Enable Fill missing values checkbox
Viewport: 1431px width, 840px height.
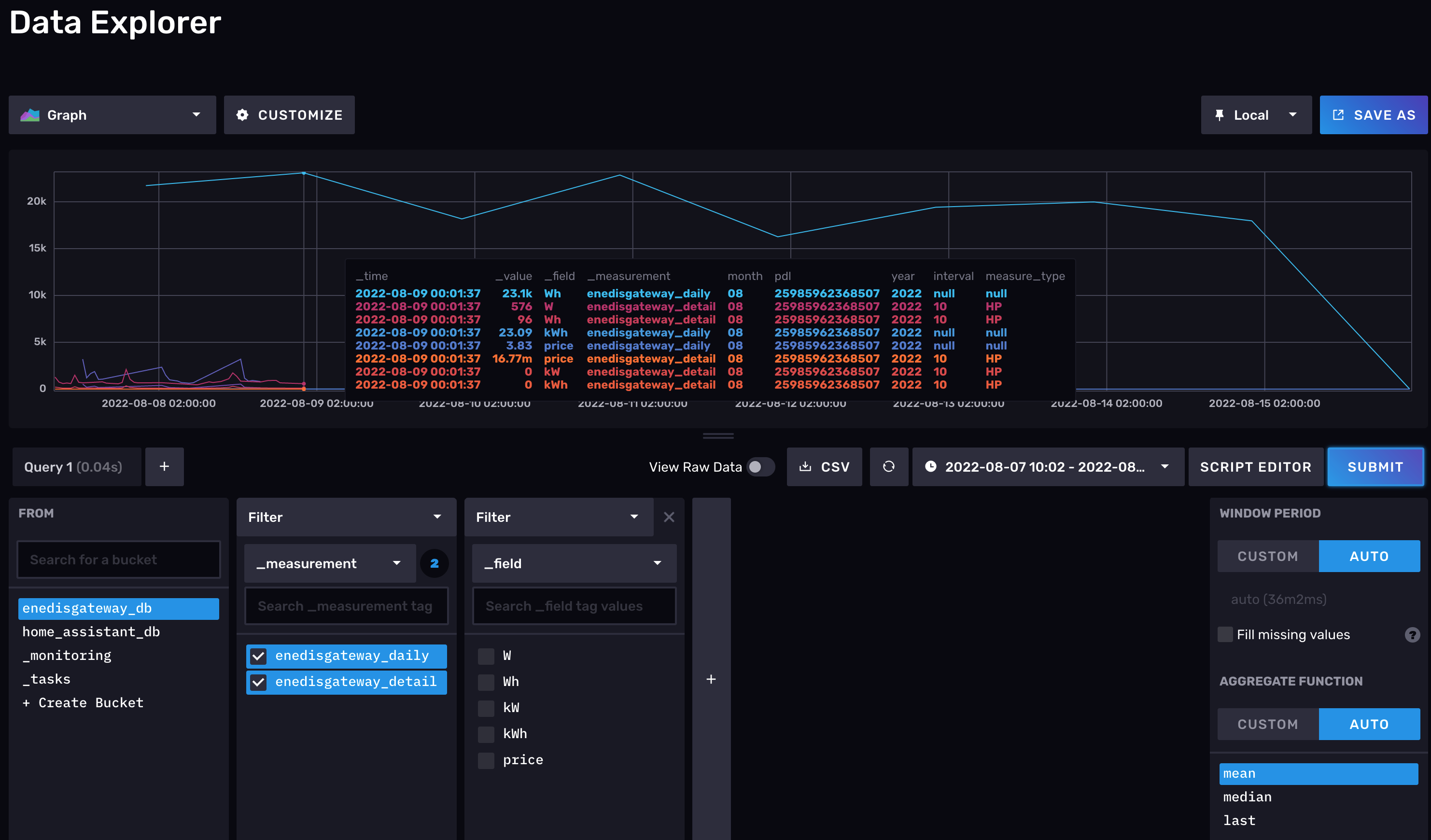[1225, 634]
